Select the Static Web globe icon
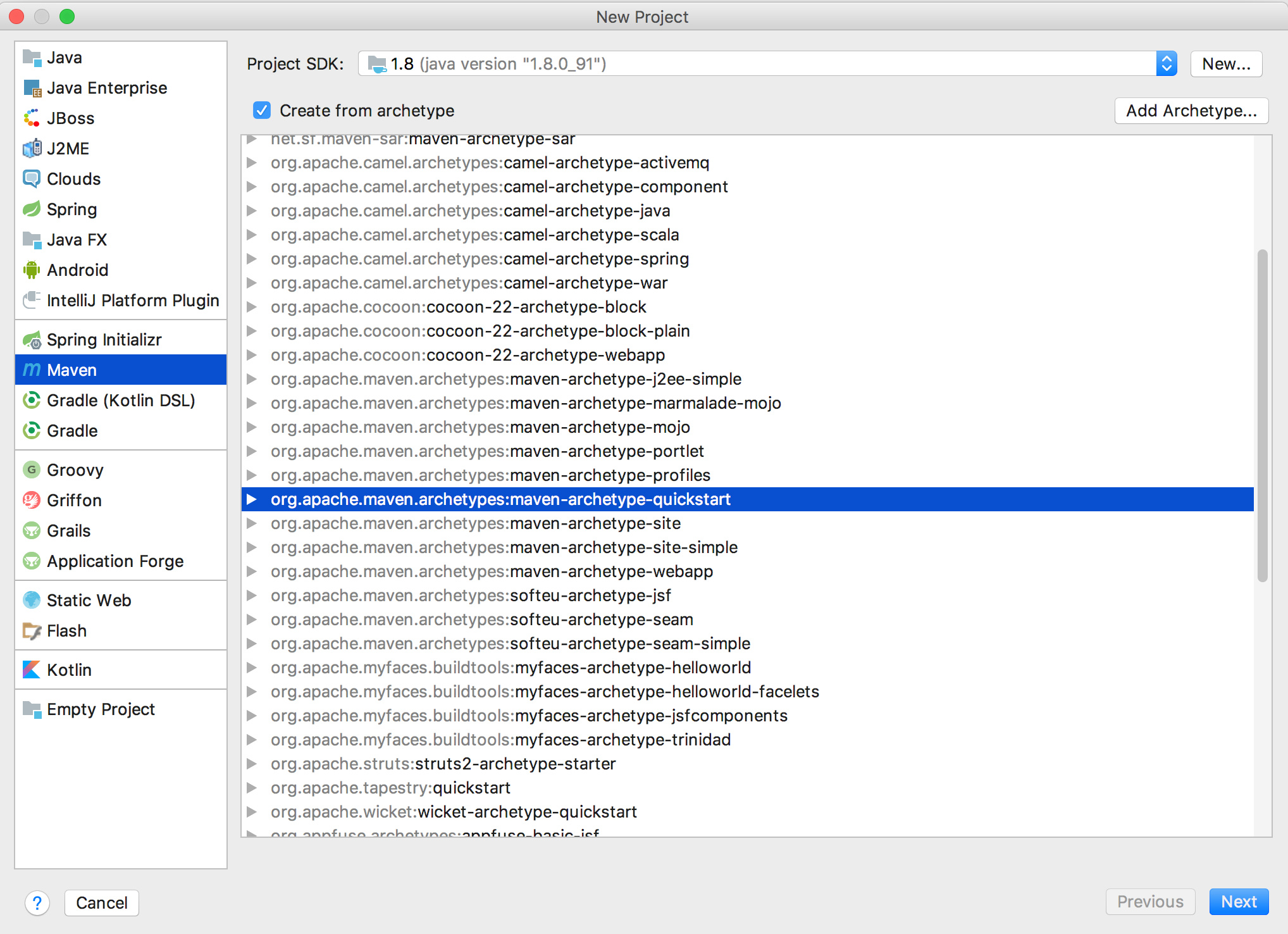Screen dimensions: 1288x934 click(32, 600)
